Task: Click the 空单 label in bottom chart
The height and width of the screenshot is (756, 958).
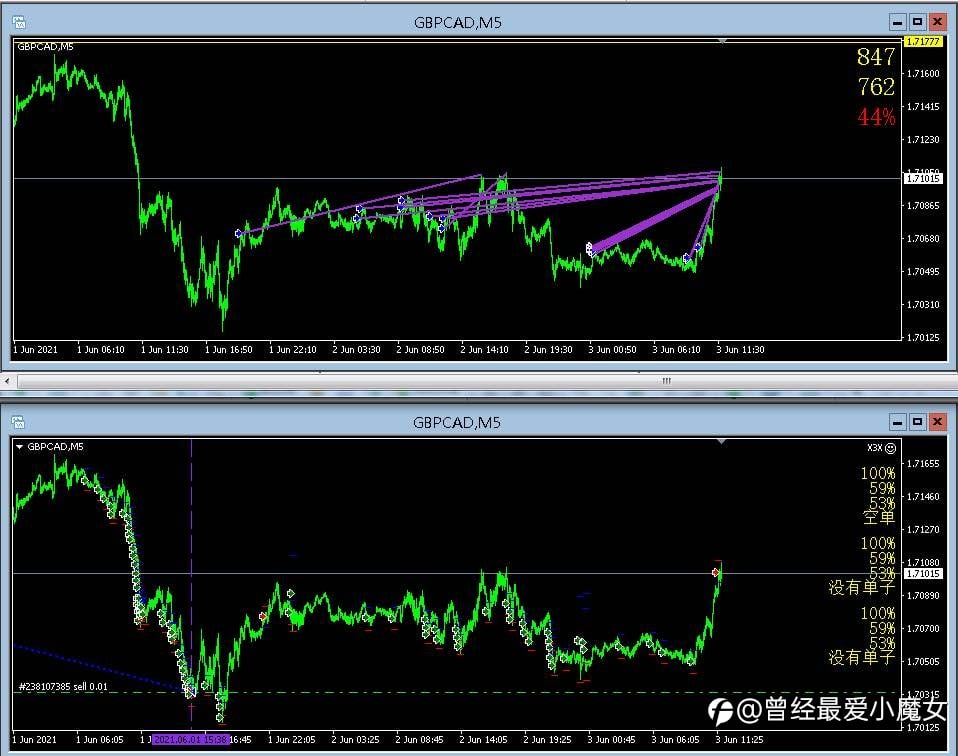Action: click(x=879, y=517)
